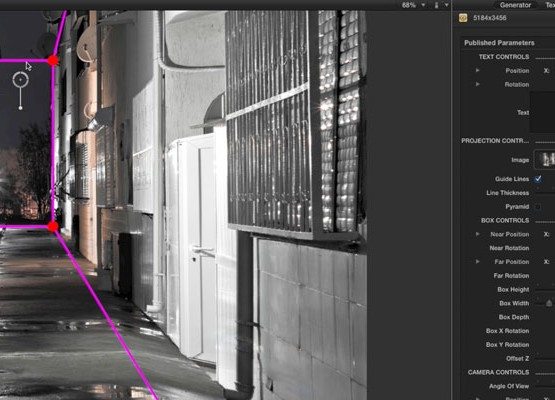Click the small handle below the circle control
Viewport: 555px width, 400px height.
click(x=21, y=108)
